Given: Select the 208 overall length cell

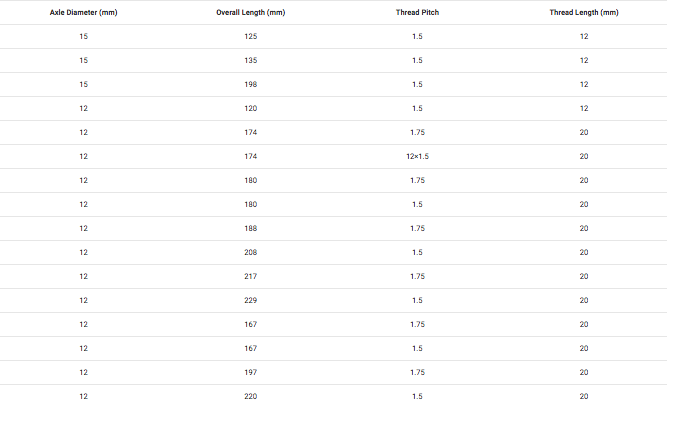Looking at the screenshot, I should click(250, 252).
